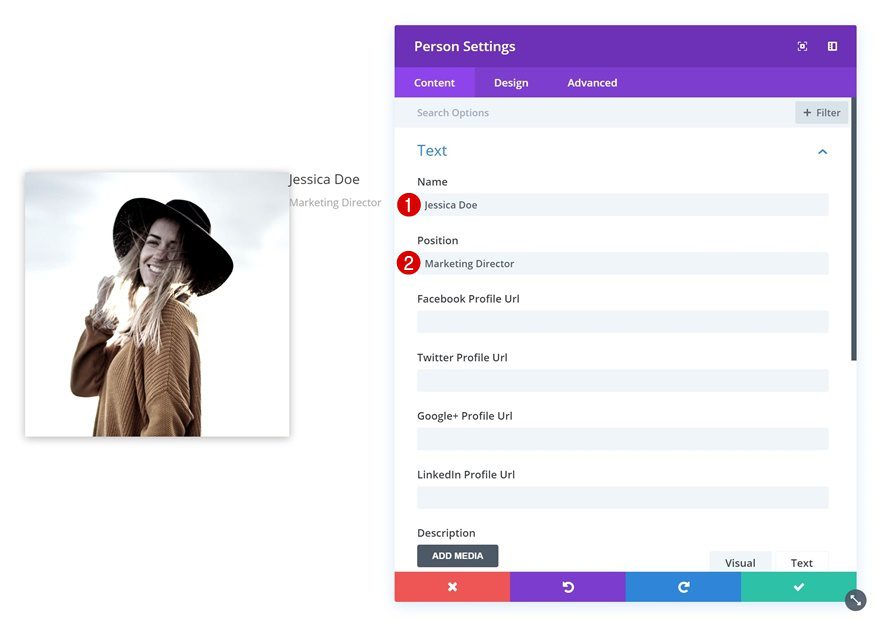Switch description editor to Text mode

801,562
